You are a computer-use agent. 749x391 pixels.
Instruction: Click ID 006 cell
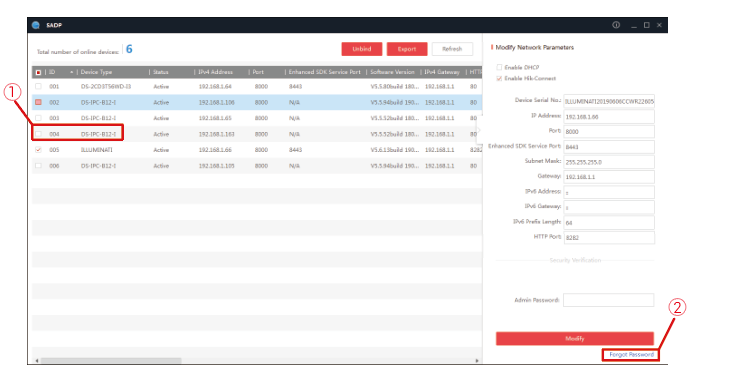click(54, 166)
